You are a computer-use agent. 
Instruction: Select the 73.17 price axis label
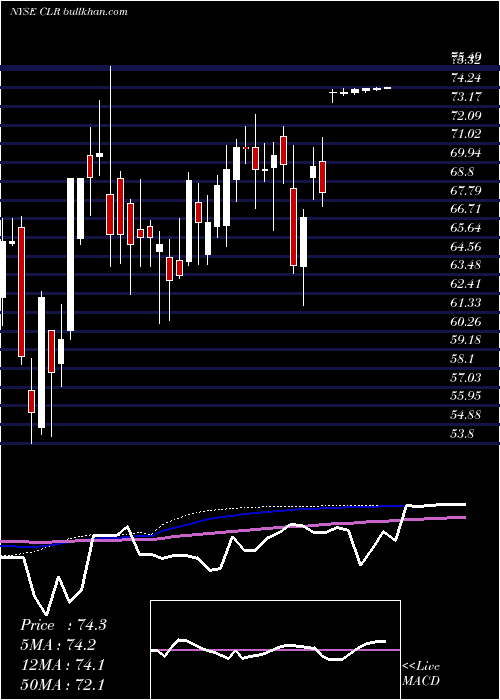pos(467,97)
